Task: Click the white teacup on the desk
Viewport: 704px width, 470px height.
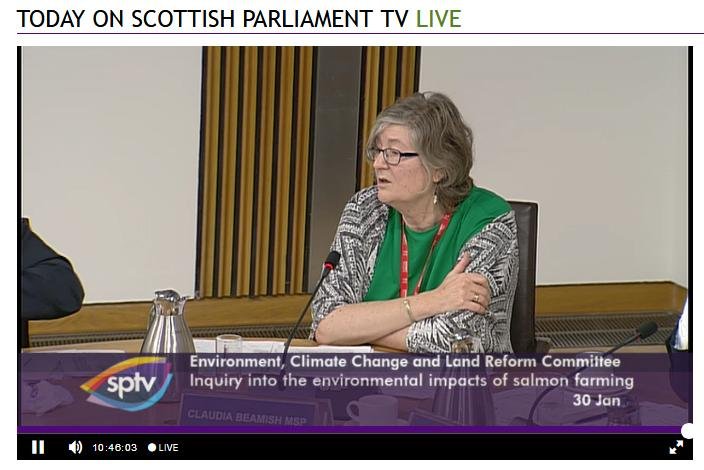Action: pos(374,410)
